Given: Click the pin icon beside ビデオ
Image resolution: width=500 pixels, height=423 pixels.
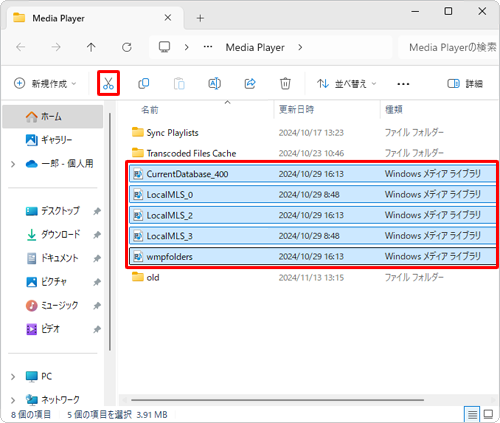Looking at the screenshot, I should click(x=97, y=330).
